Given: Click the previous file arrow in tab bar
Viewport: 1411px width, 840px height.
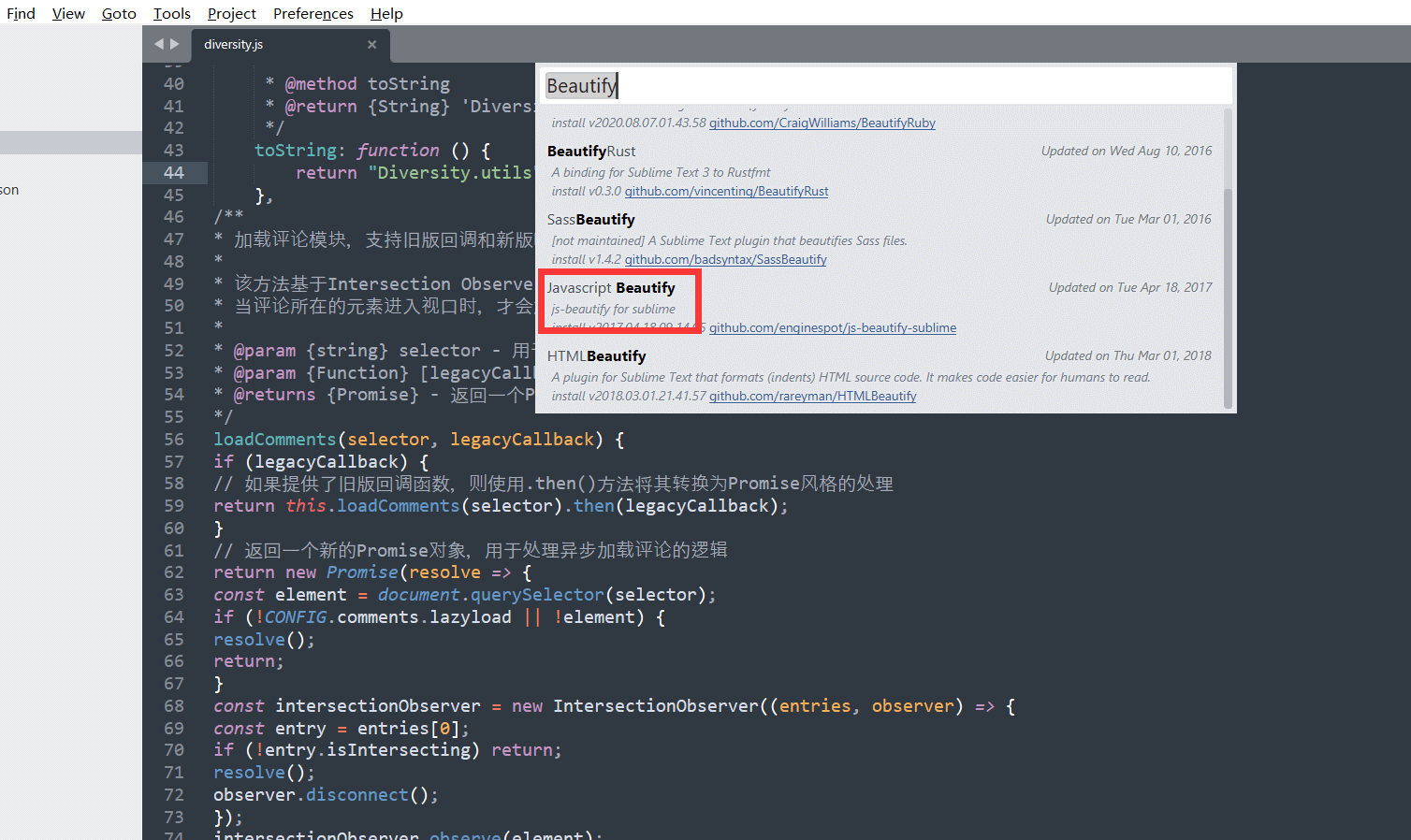Looking at the screenshot, I should (x=157, y=43).
